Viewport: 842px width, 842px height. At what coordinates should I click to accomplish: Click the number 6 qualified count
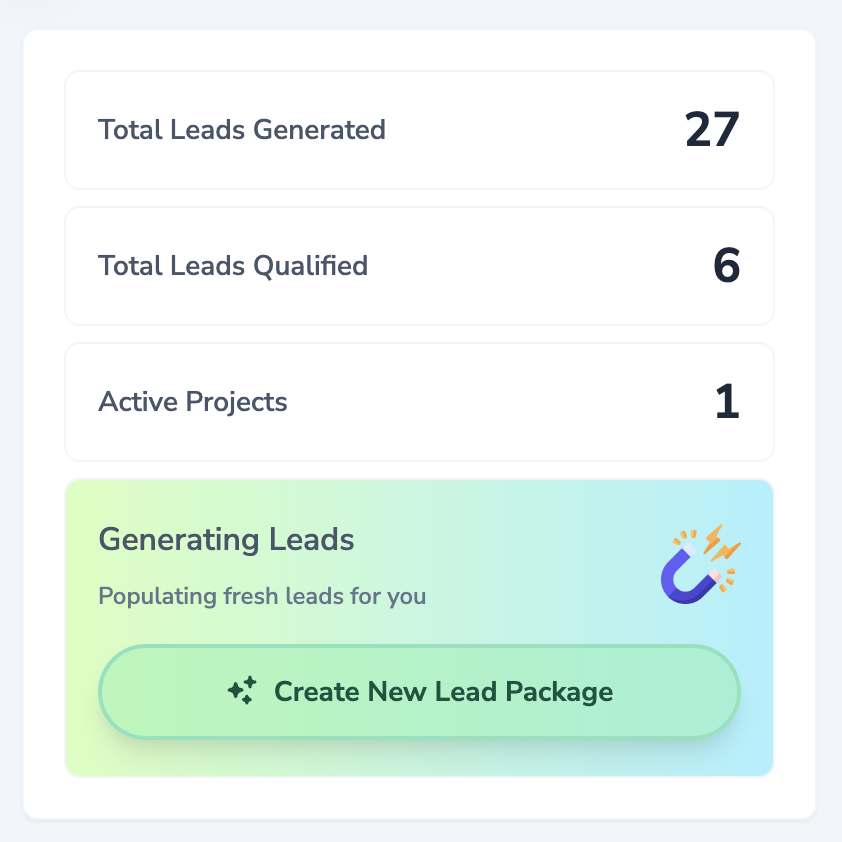click(x=727, y=265)
